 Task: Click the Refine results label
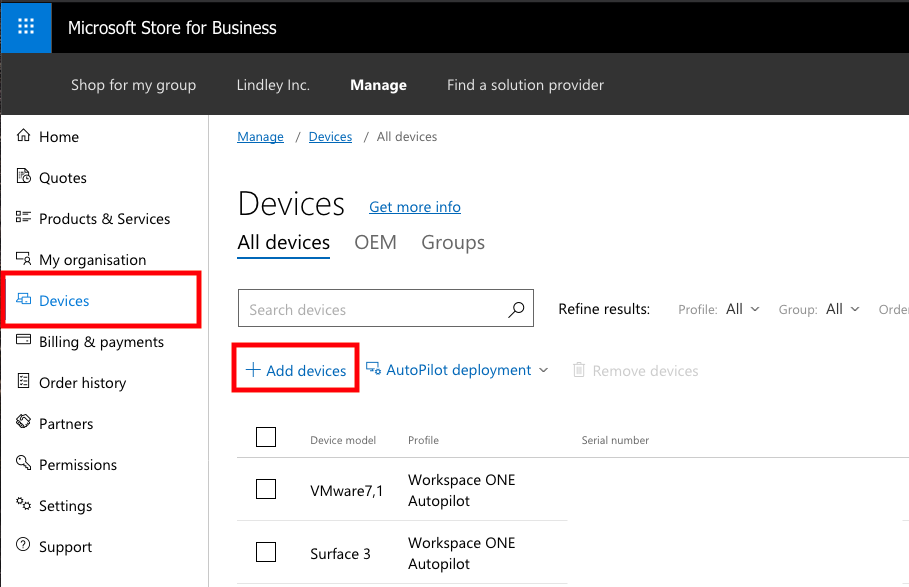pos(604,309)
